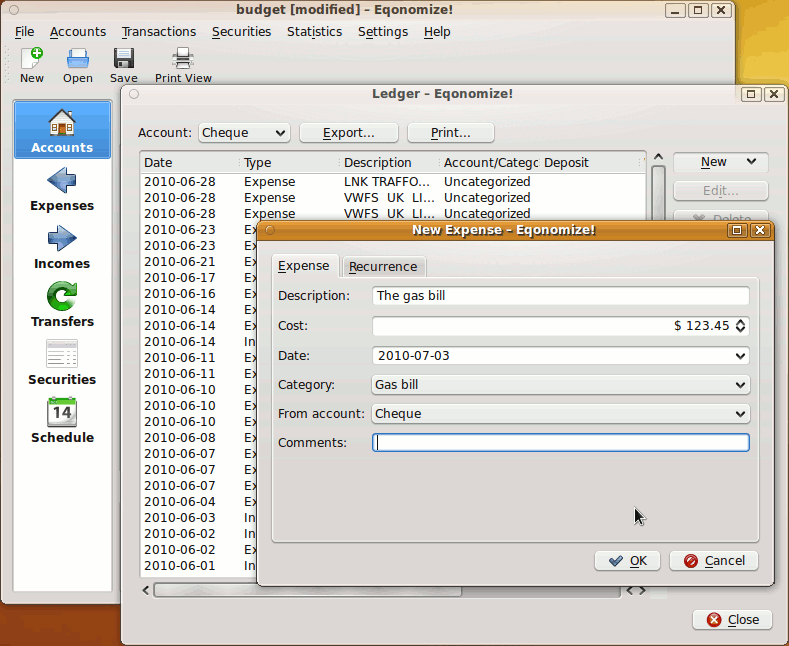The width and height of the screenshot is (789, 646).
Task: Confirm the new expense with OK
Action: click(x=628, y=561)
